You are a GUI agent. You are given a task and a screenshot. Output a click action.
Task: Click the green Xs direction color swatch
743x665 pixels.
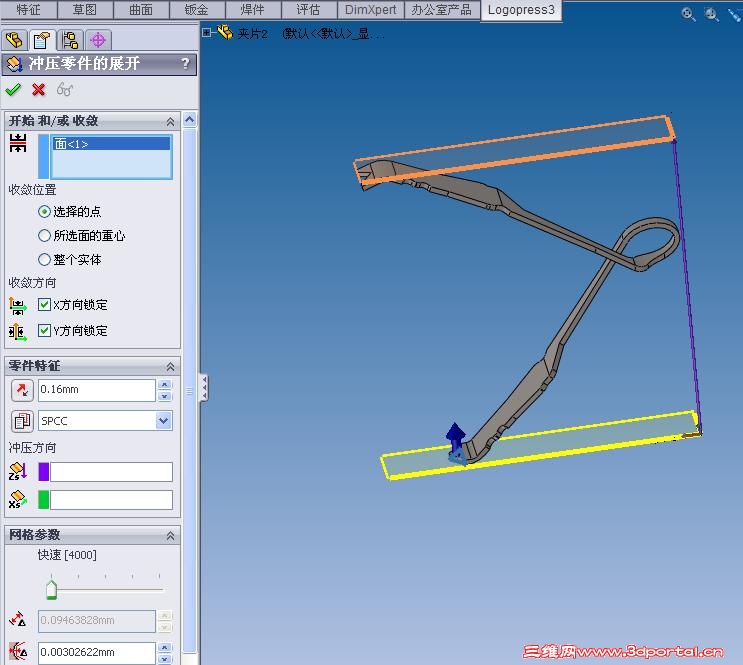(x=44, y=500)
